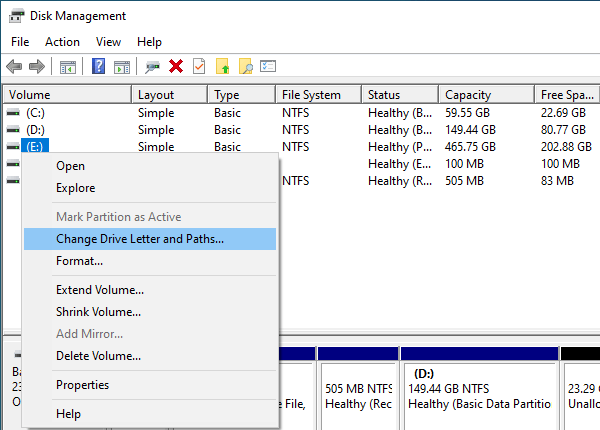Sort by the File System column header
Viewport: 600px width, 430px height.
click(319, 95)
